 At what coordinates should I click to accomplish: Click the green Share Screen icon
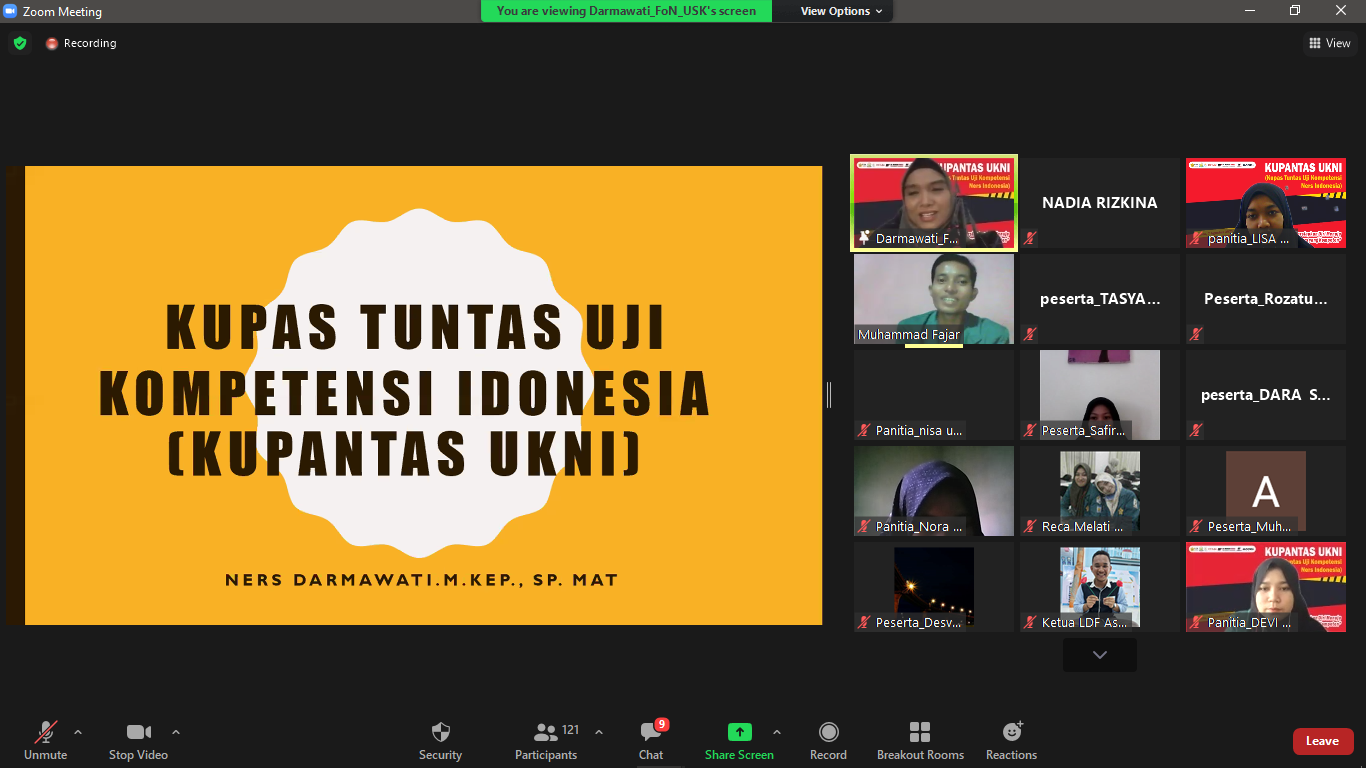(739, 733)
